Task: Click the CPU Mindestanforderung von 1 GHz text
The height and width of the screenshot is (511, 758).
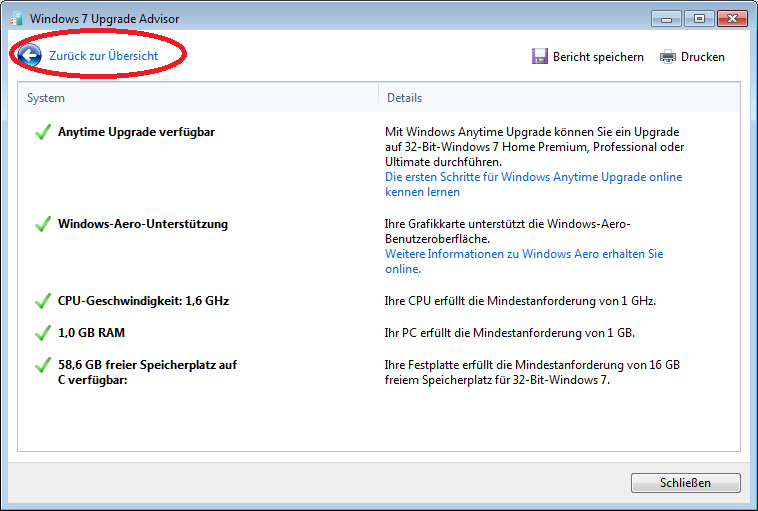Action: coord(520,301)
